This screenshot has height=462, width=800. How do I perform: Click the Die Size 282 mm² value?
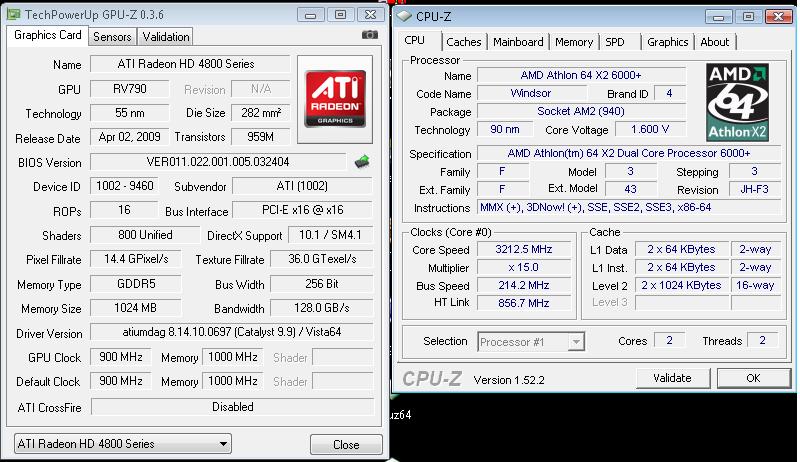click(260, 113)
